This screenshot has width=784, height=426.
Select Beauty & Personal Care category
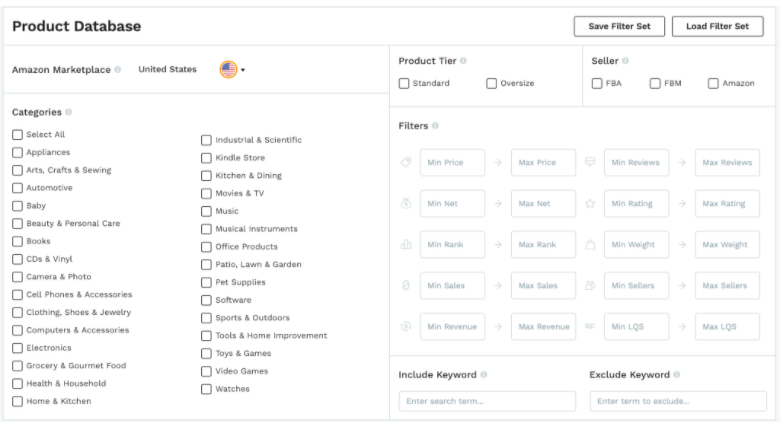[x=18, y=224]
